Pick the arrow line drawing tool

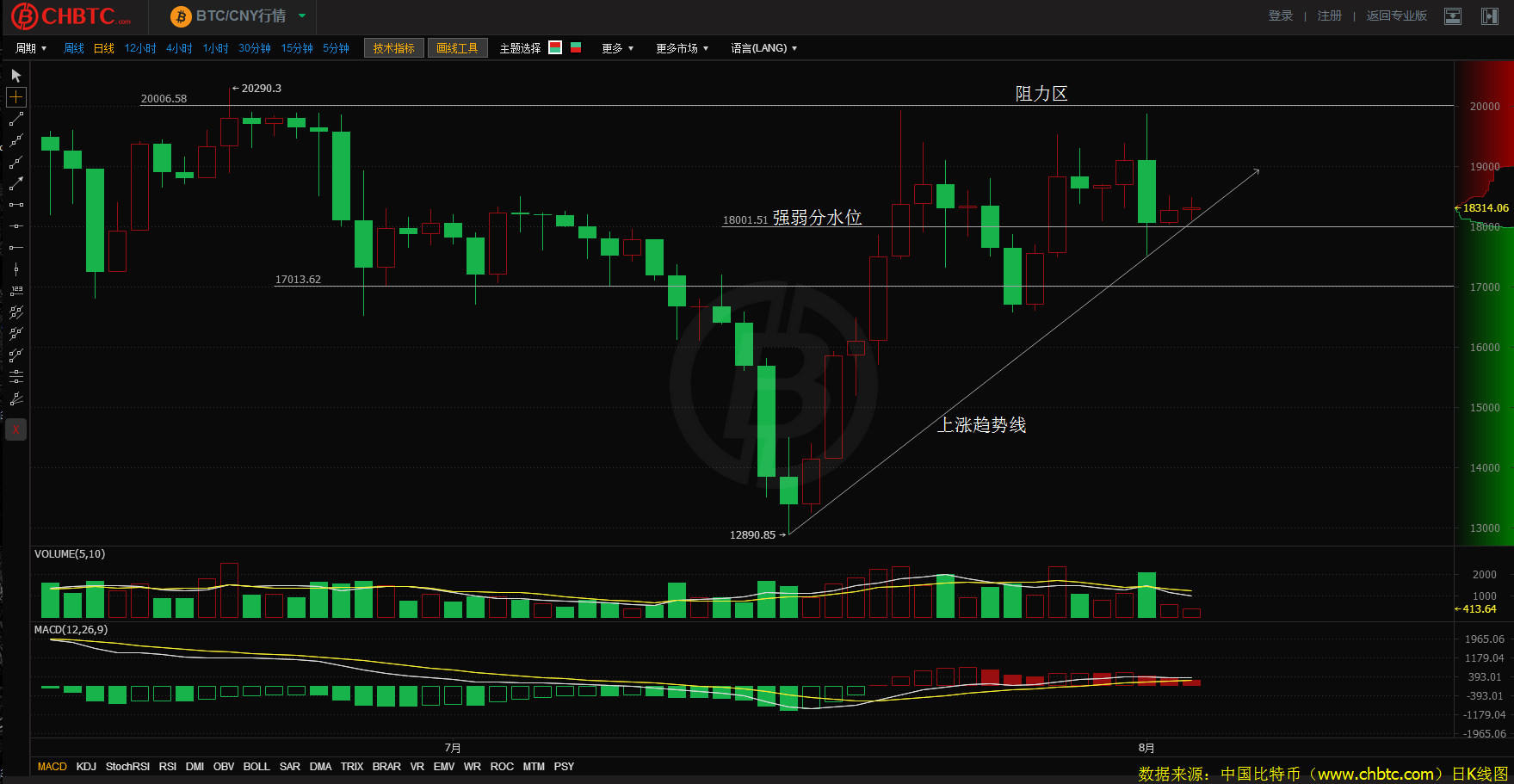[15, 183]
